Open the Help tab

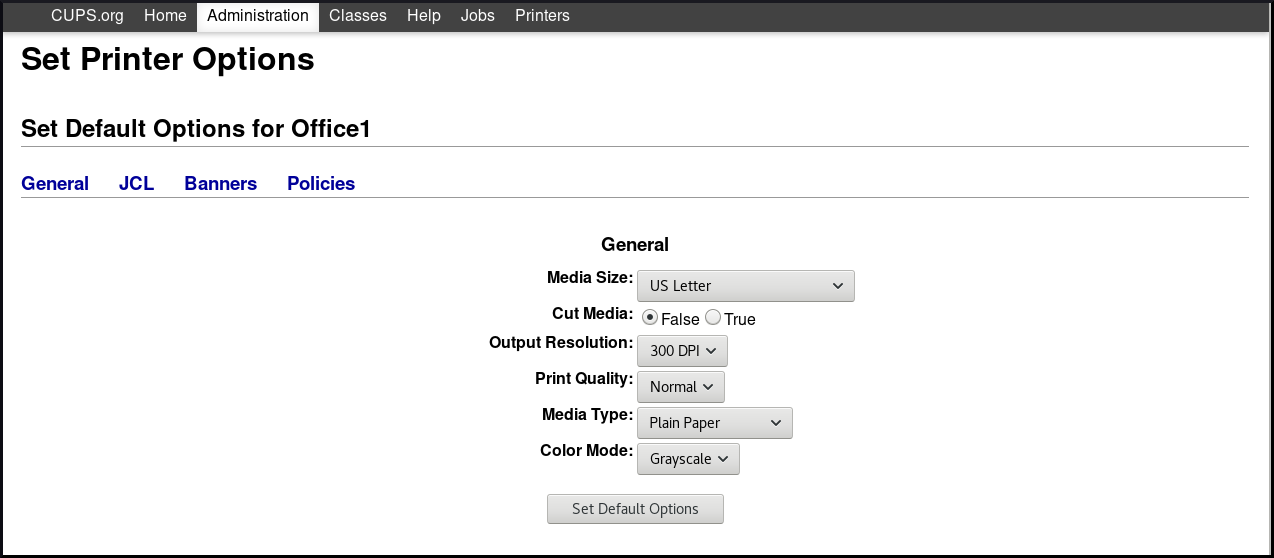423,16
